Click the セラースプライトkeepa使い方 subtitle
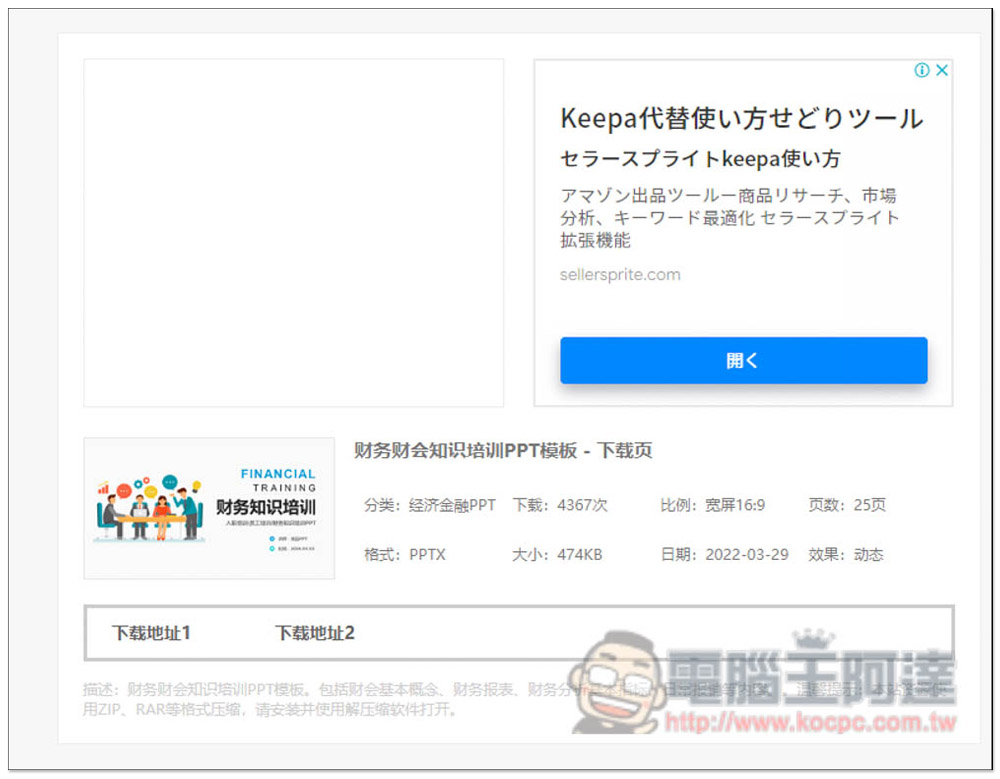The width and height of the screenshot is (1000, 779). [700, 158]
